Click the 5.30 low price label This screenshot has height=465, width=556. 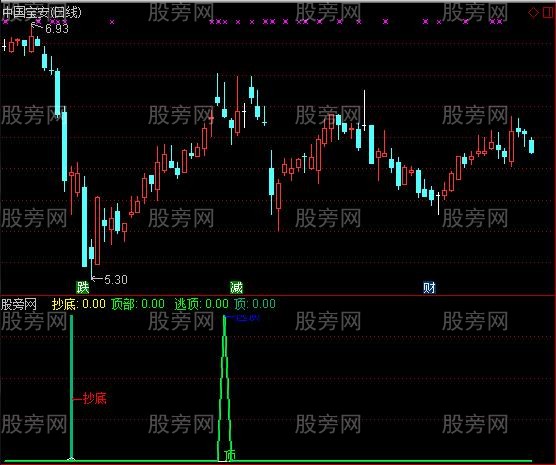pos(116,279)
